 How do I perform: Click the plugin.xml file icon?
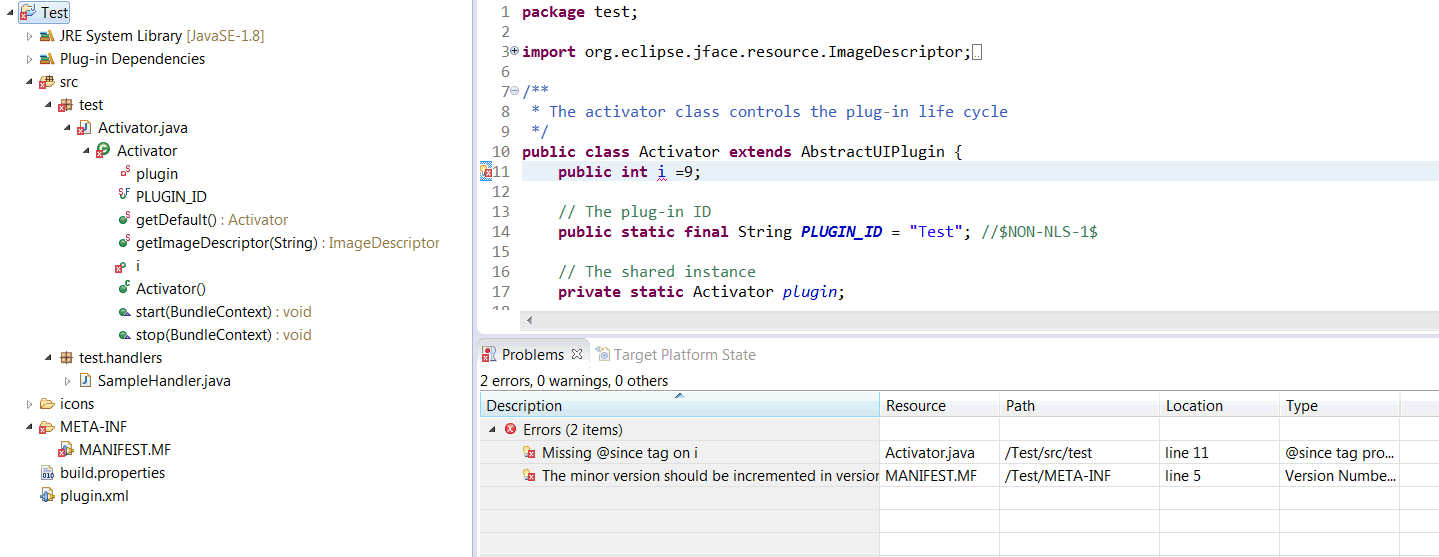click(x=47, y=496)
